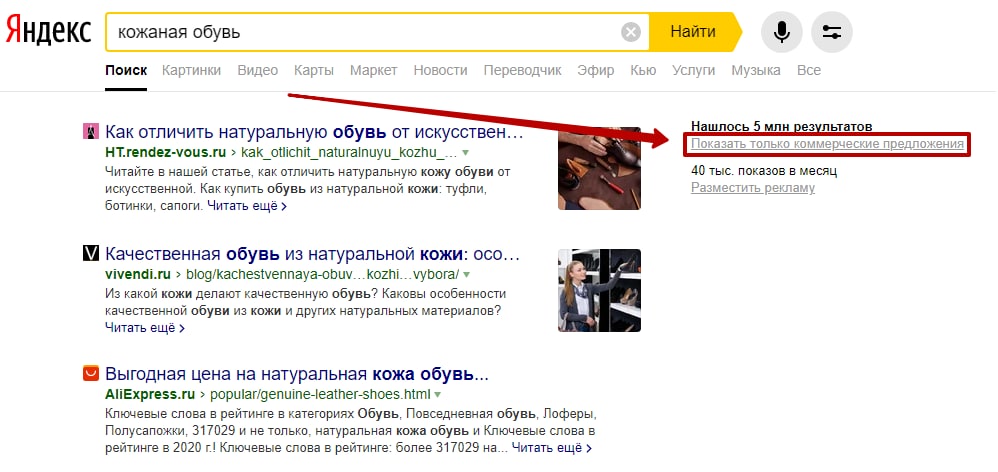Go to the Новости tab
The width and height of the screenshot is (998, 472).
440,70
